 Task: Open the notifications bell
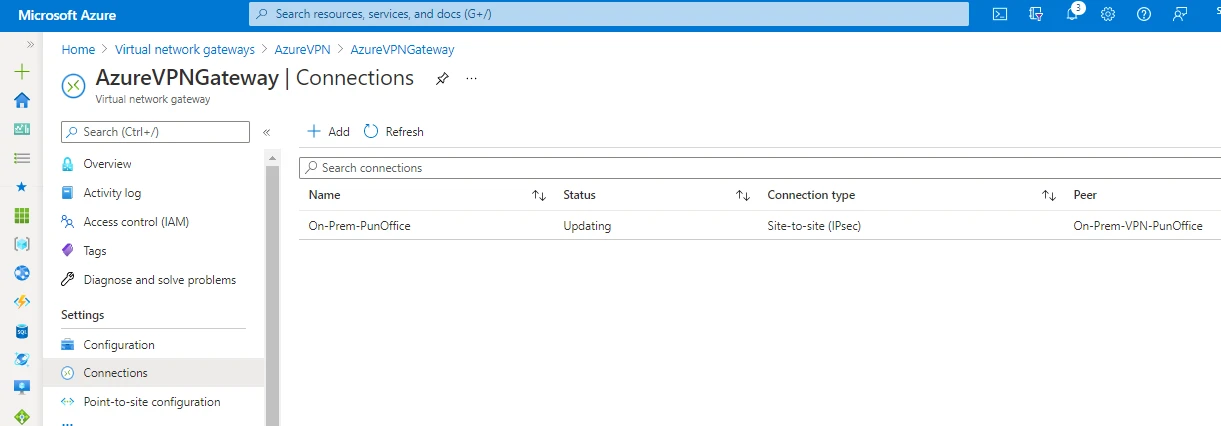click(1072, 14)
